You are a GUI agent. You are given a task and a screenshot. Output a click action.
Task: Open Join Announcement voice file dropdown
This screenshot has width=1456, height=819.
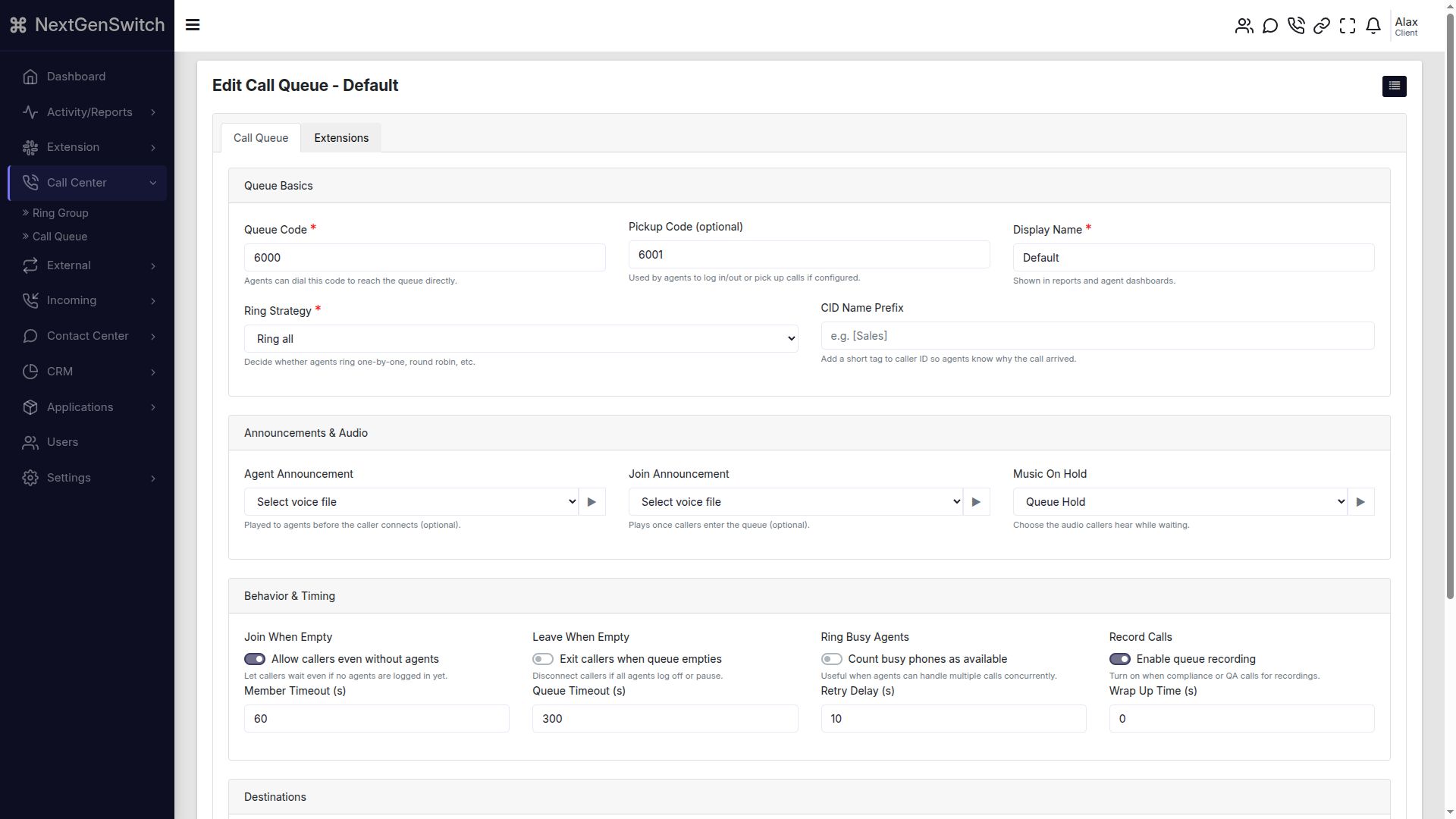coord(795,502)
